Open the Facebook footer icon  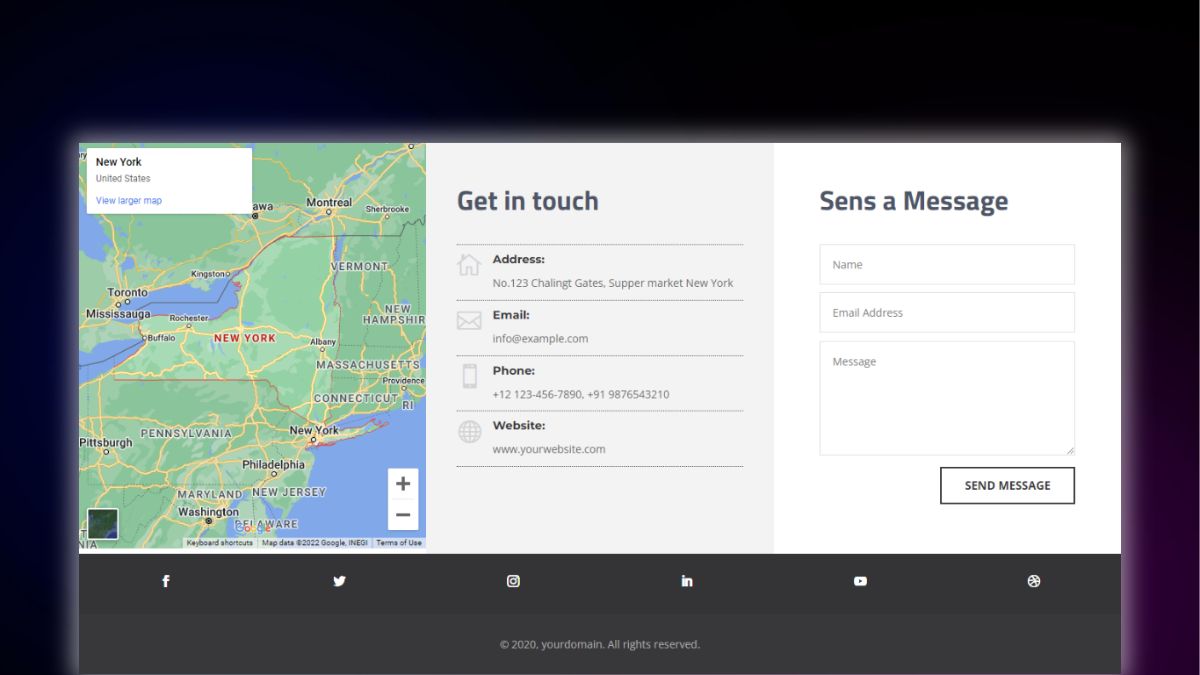click(166, 581)
